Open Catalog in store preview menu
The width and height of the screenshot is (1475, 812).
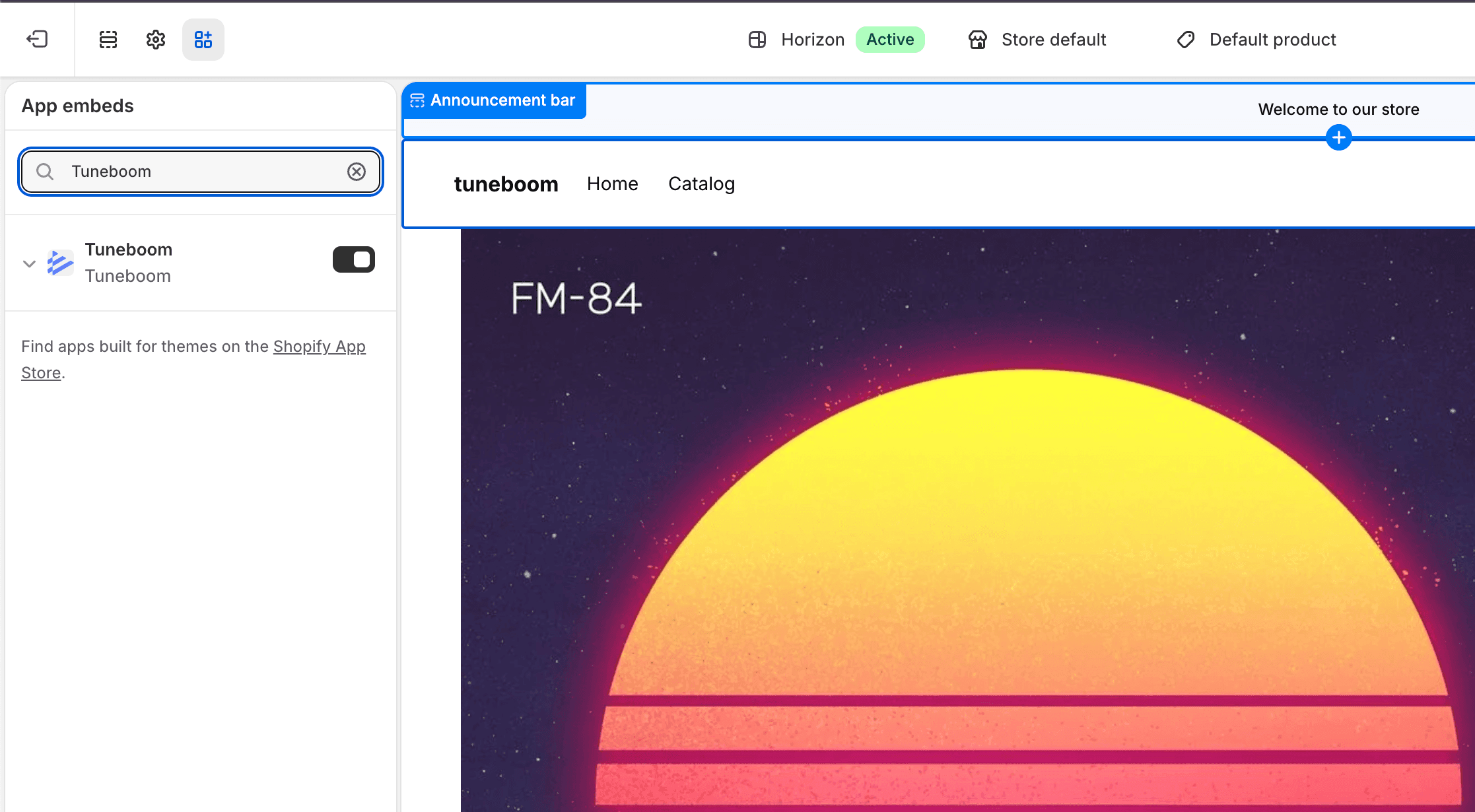[701, 184]
